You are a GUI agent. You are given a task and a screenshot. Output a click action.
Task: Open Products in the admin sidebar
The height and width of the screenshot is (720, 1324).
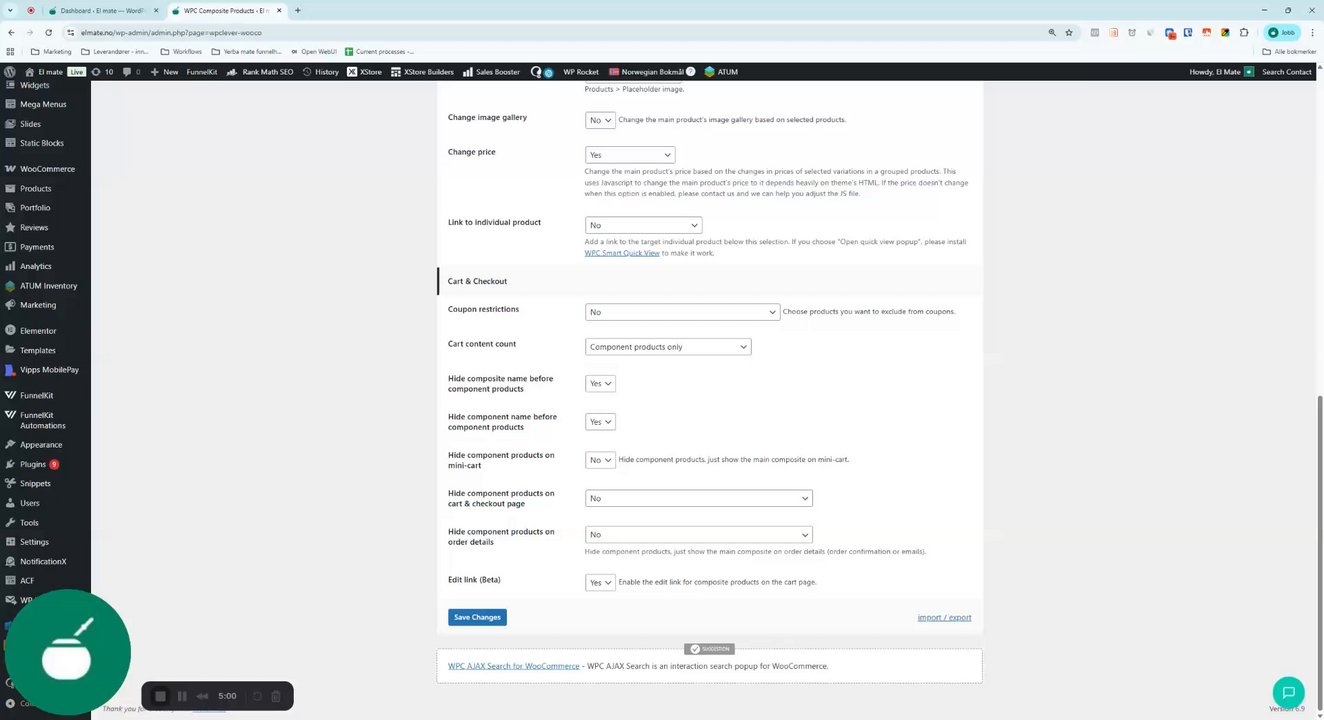click(35, 188)
